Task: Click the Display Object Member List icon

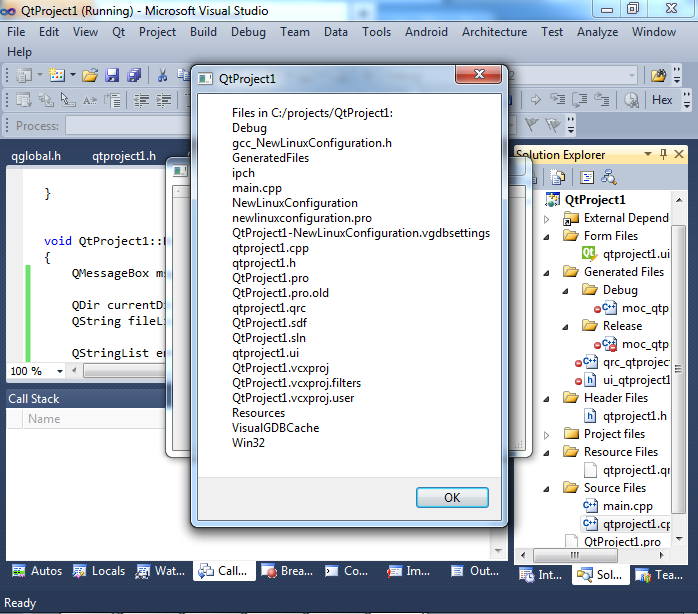Action: [x=24, y=100]
